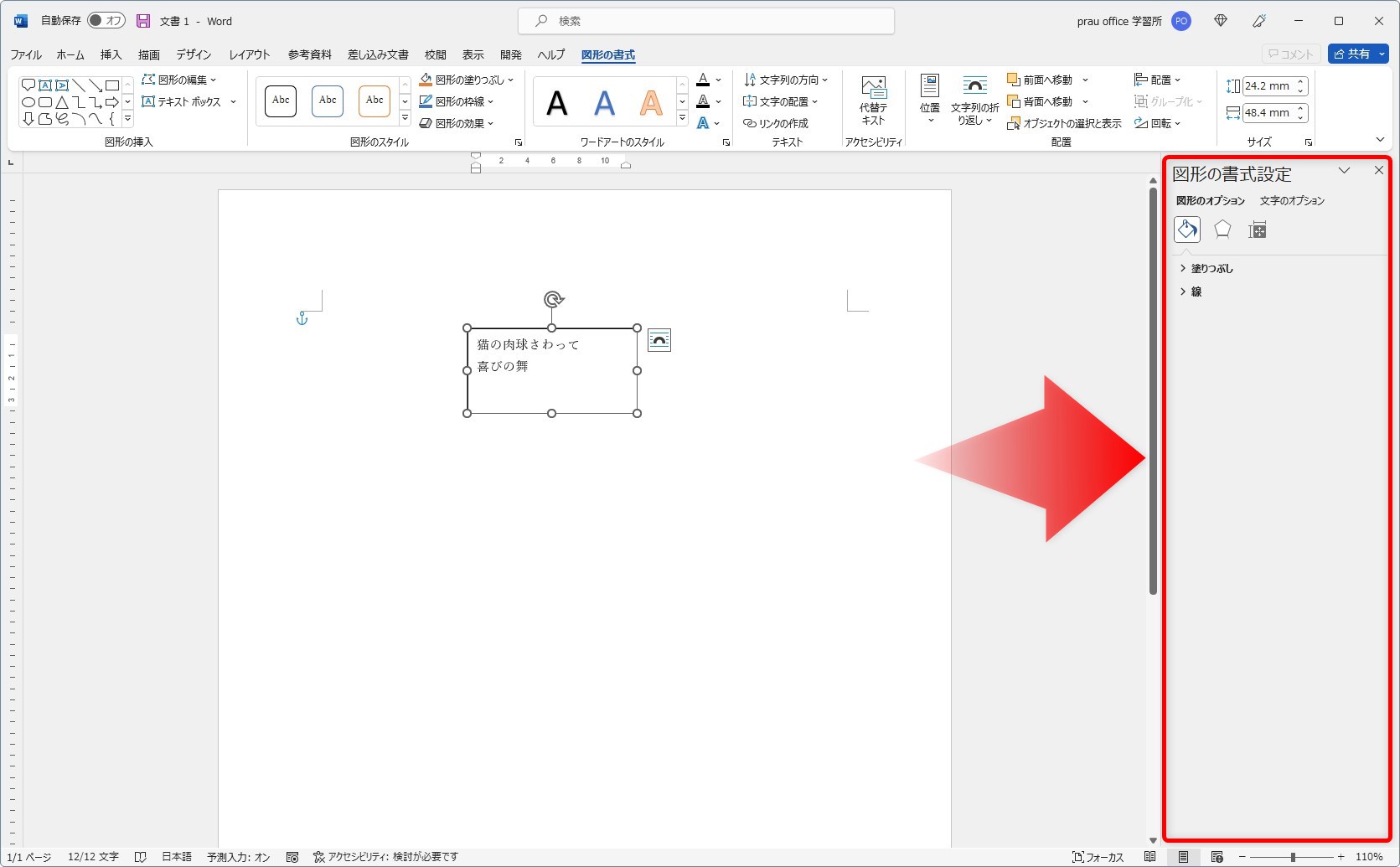Click リンクの作成 button
This screenshot has width=1400, height=867.
tap(778, 122)
